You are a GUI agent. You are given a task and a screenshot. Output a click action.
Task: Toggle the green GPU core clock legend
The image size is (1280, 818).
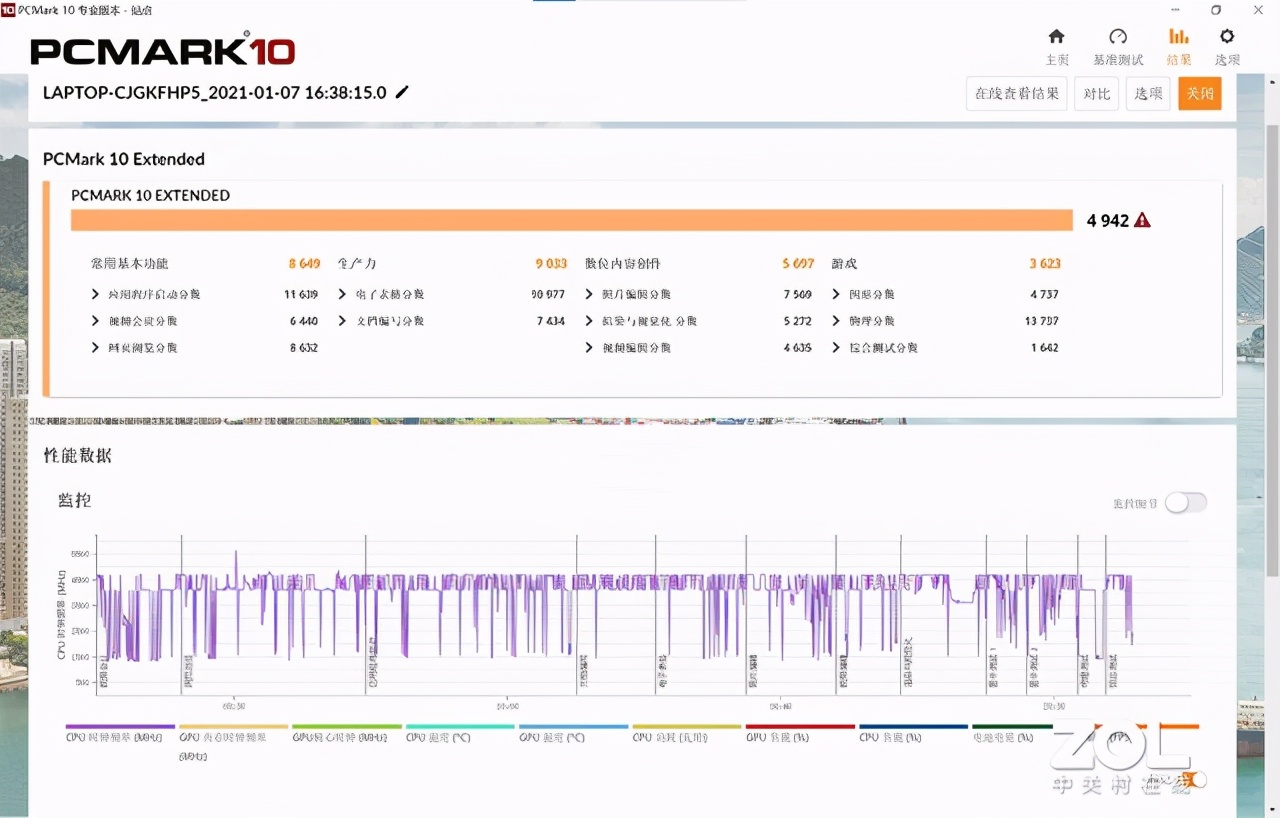click(347, 734)
